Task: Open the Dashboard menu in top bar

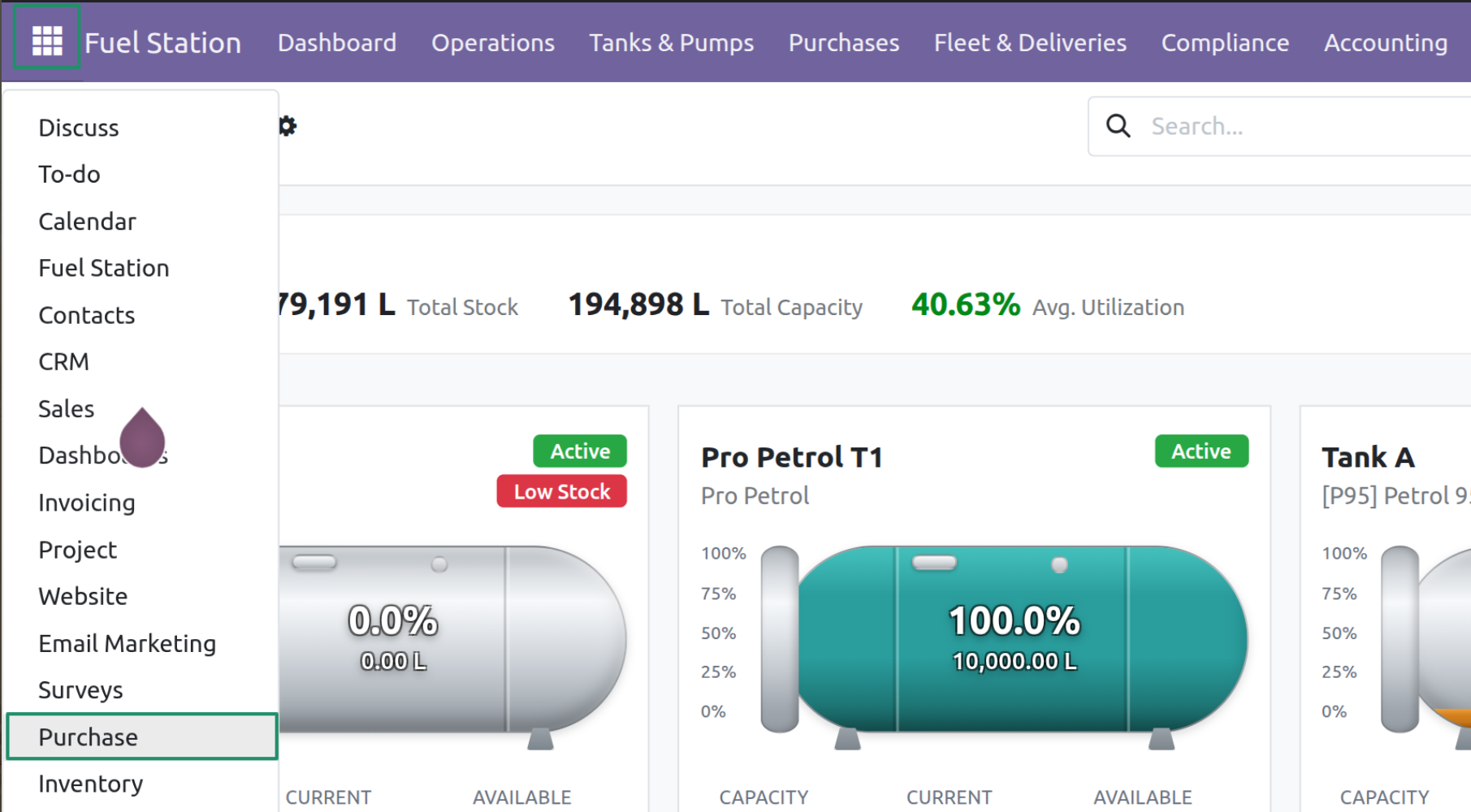Action: (337, 42)
